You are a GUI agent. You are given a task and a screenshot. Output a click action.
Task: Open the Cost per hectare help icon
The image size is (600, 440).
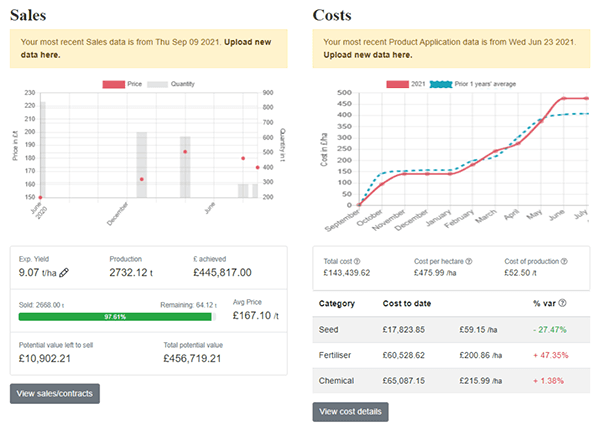[x=469, y=261]
